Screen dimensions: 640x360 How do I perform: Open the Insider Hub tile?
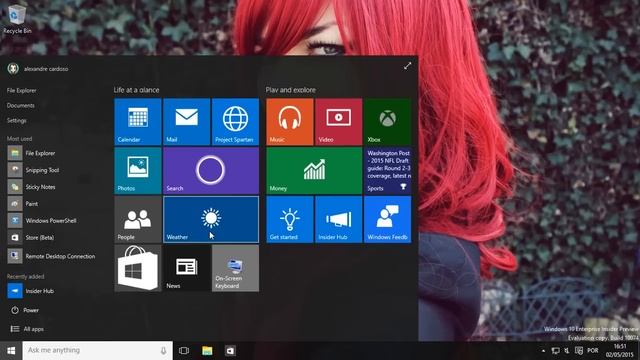[338, 219]
